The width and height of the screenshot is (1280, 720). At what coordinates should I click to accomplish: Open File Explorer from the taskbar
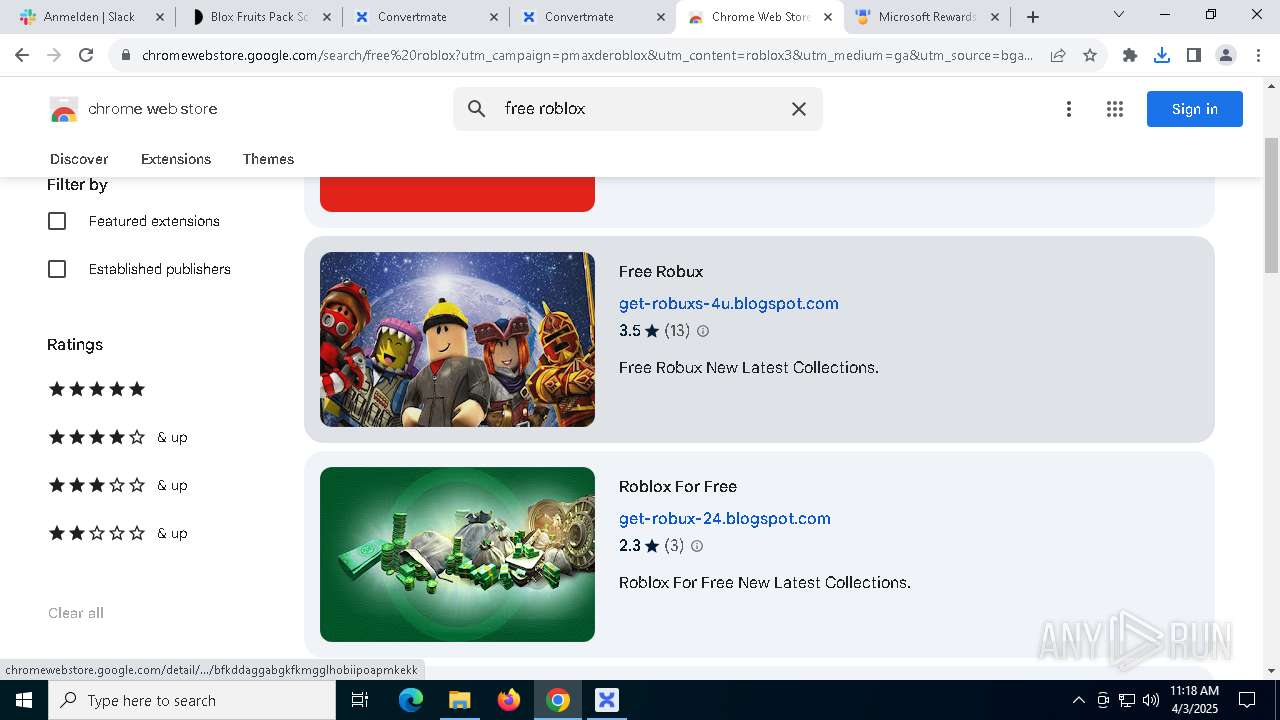[x=459, y=700]
